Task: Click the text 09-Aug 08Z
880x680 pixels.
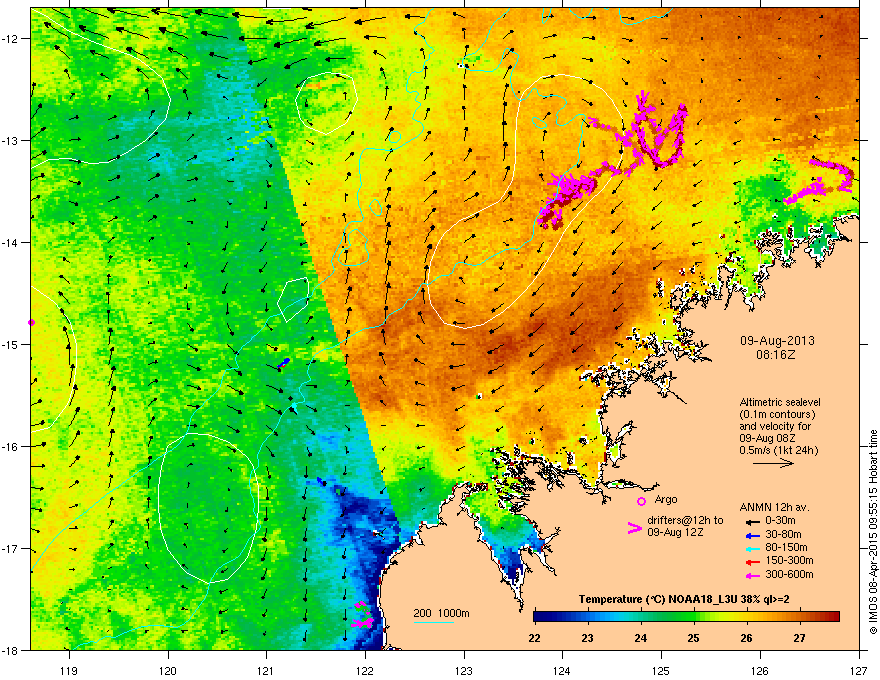Action: click(x=768, y=438)
